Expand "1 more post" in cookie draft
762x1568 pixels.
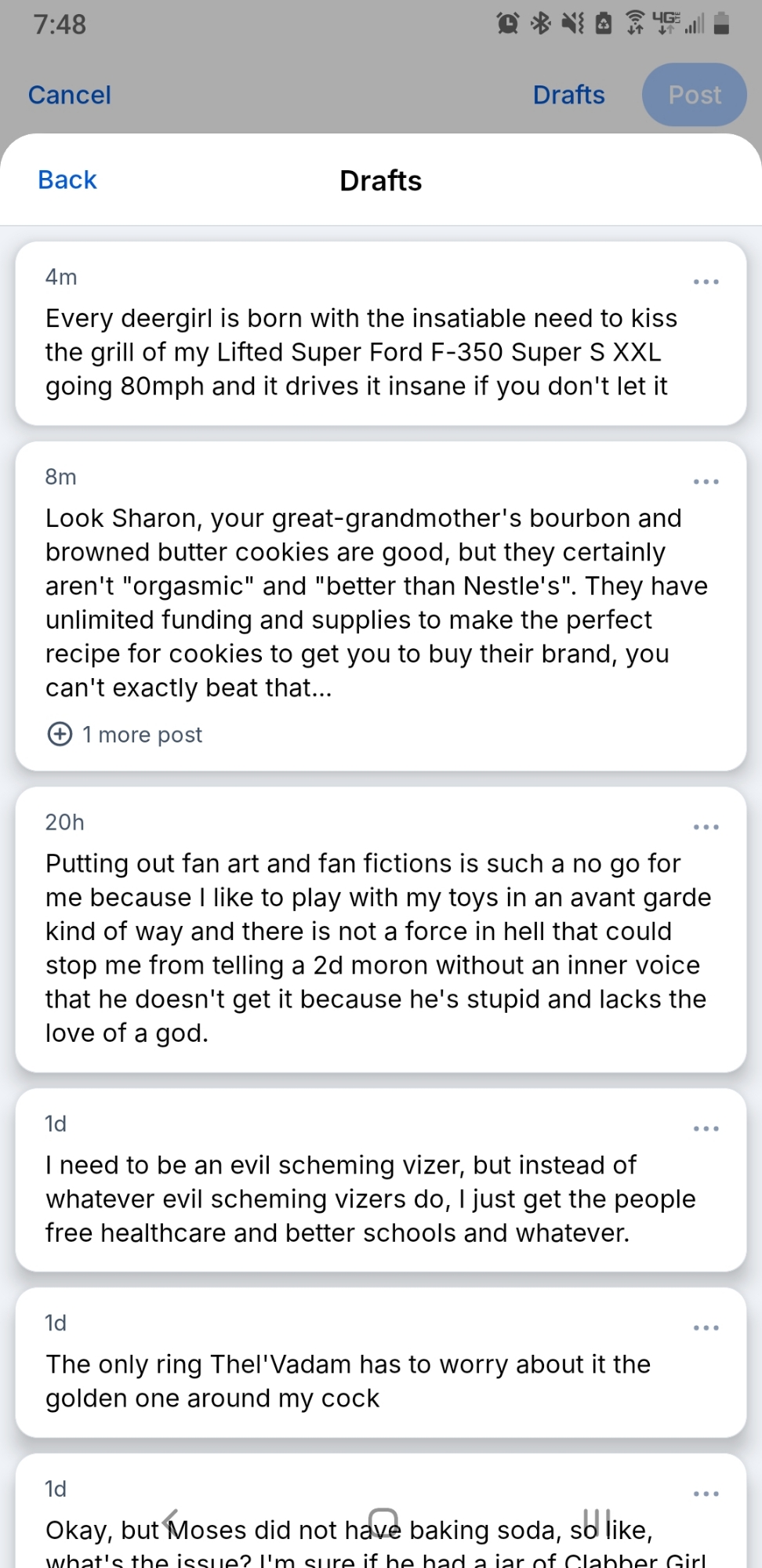point(142,735)
